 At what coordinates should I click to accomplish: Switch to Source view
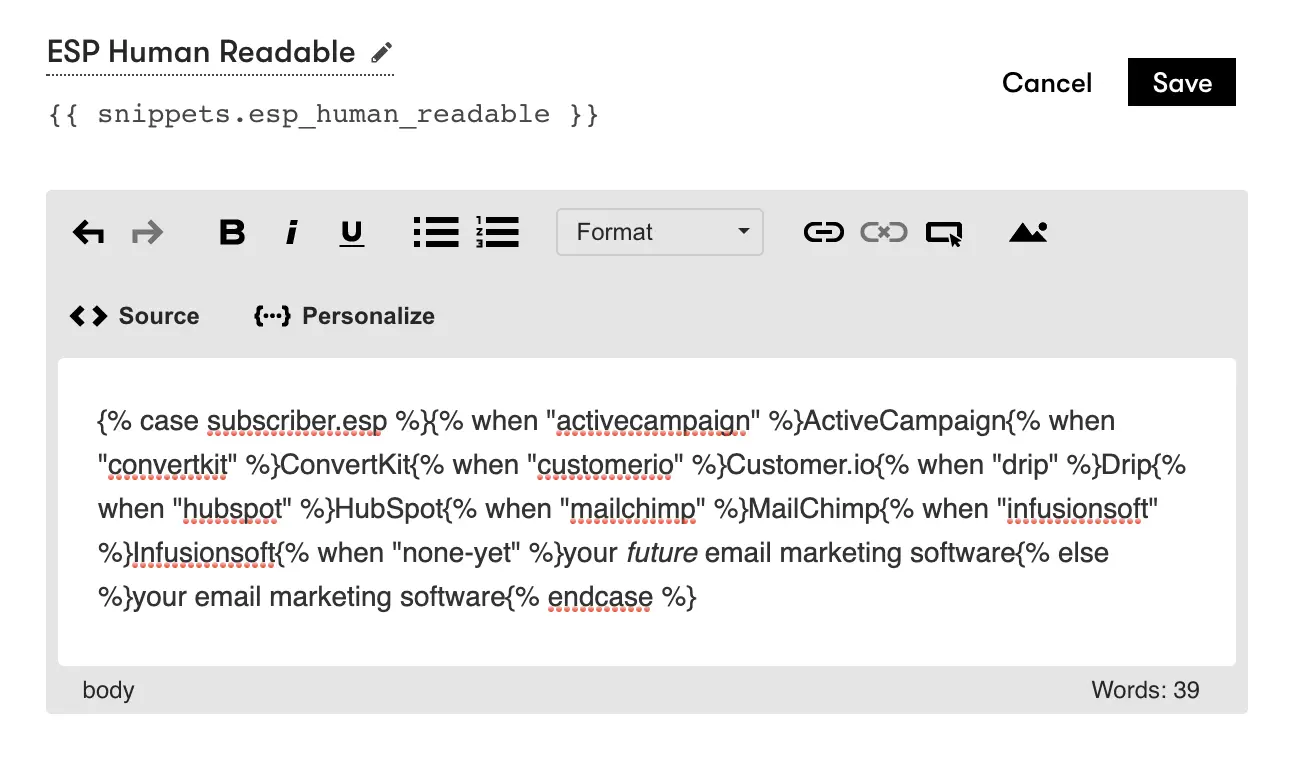pyautogui.click(x=134, y=316)
